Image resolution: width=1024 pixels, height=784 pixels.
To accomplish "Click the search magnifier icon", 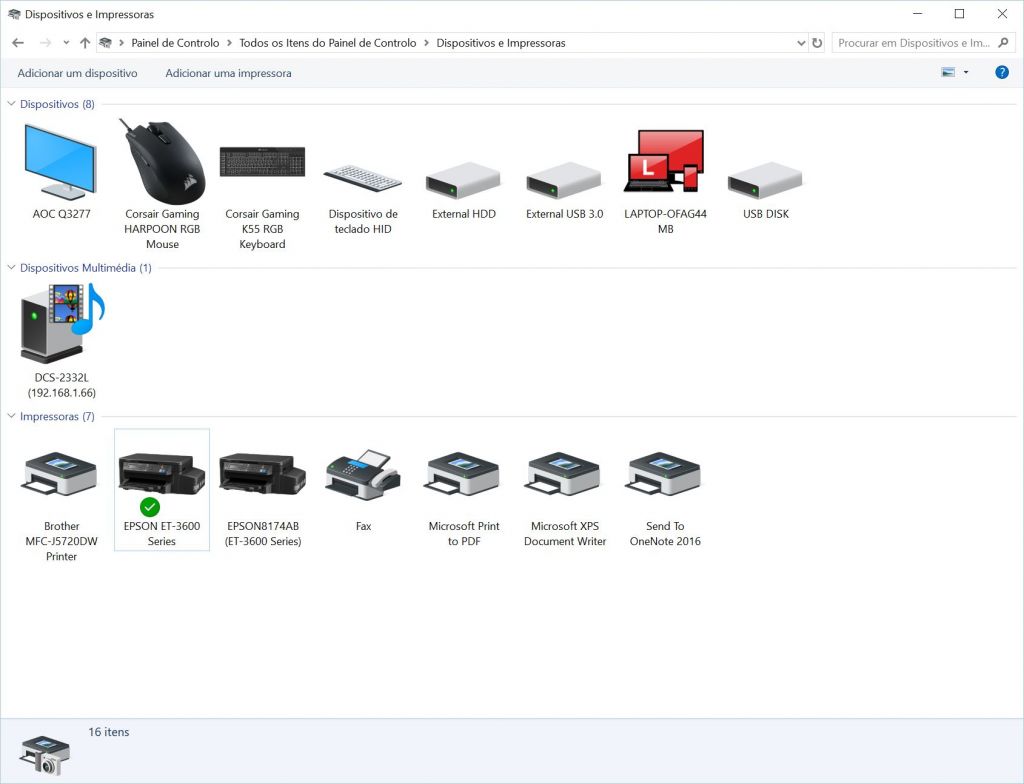I will [1004, 43].
